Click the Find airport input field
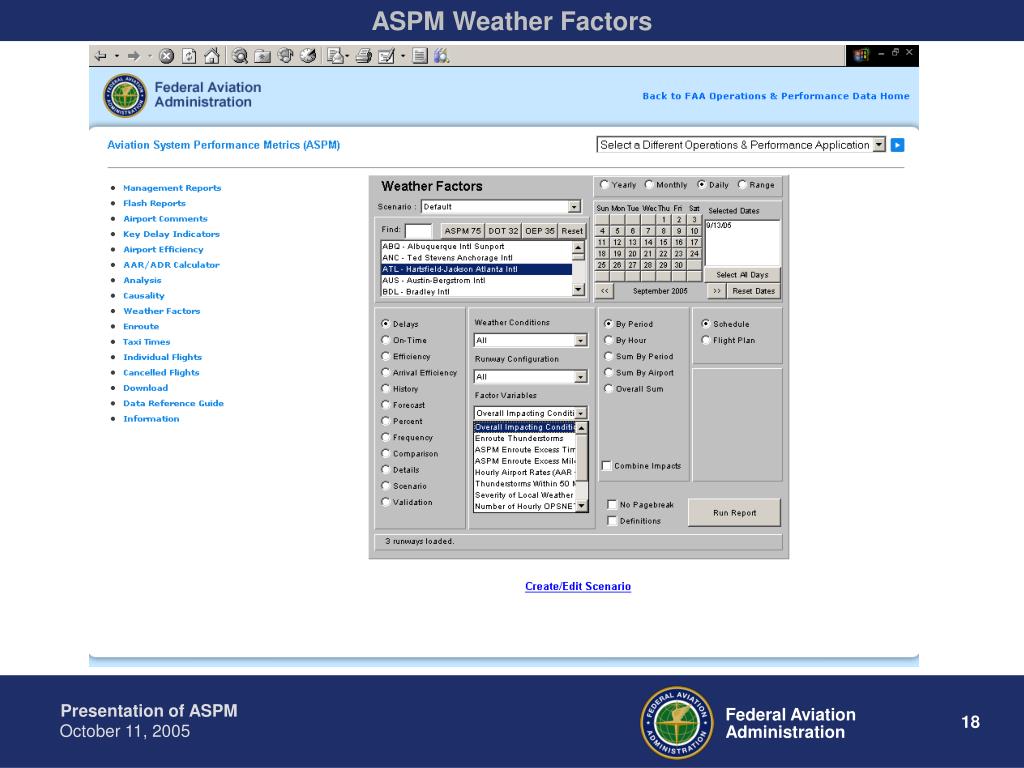The width and height of the screenshot is (1024, 768). point(418,231)
